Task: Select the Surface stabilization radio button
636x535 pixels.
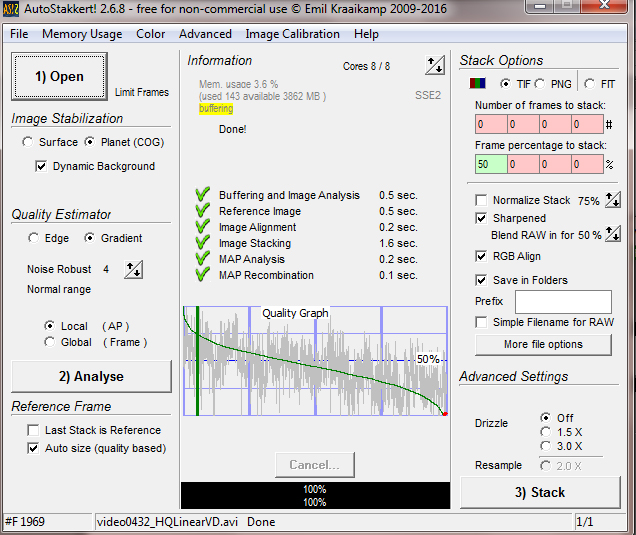Action: point(27,142)
